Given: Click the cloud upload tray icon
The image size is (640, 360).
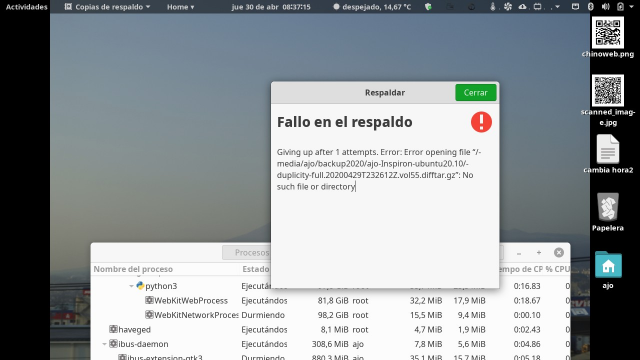Looking at the screenshot, I should (x=522, y=7).
